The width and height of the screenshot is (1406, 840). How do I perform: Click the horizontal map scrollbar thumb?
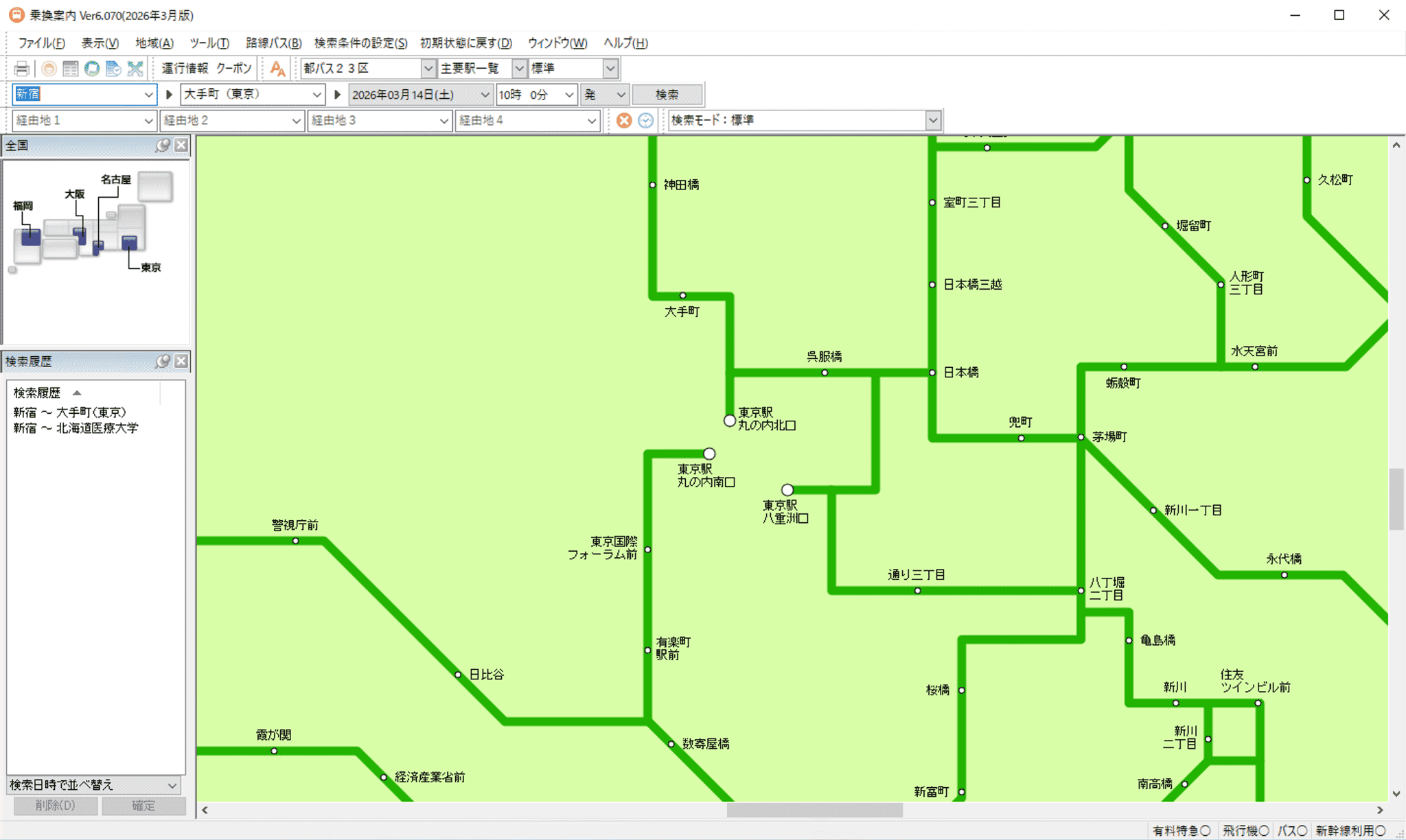click(x=814, y=810)
